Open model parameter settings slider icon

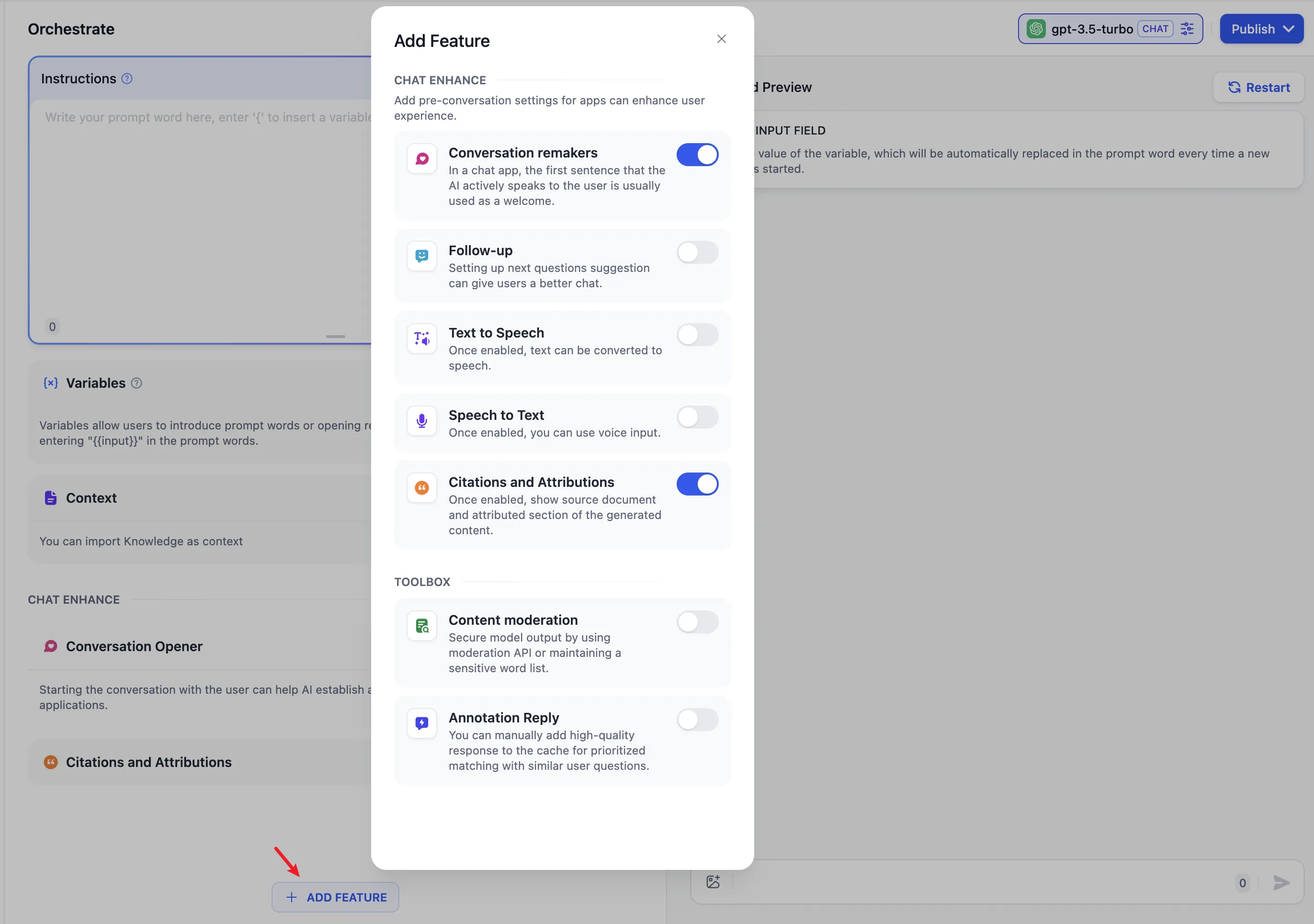[x=1187, y=29]
